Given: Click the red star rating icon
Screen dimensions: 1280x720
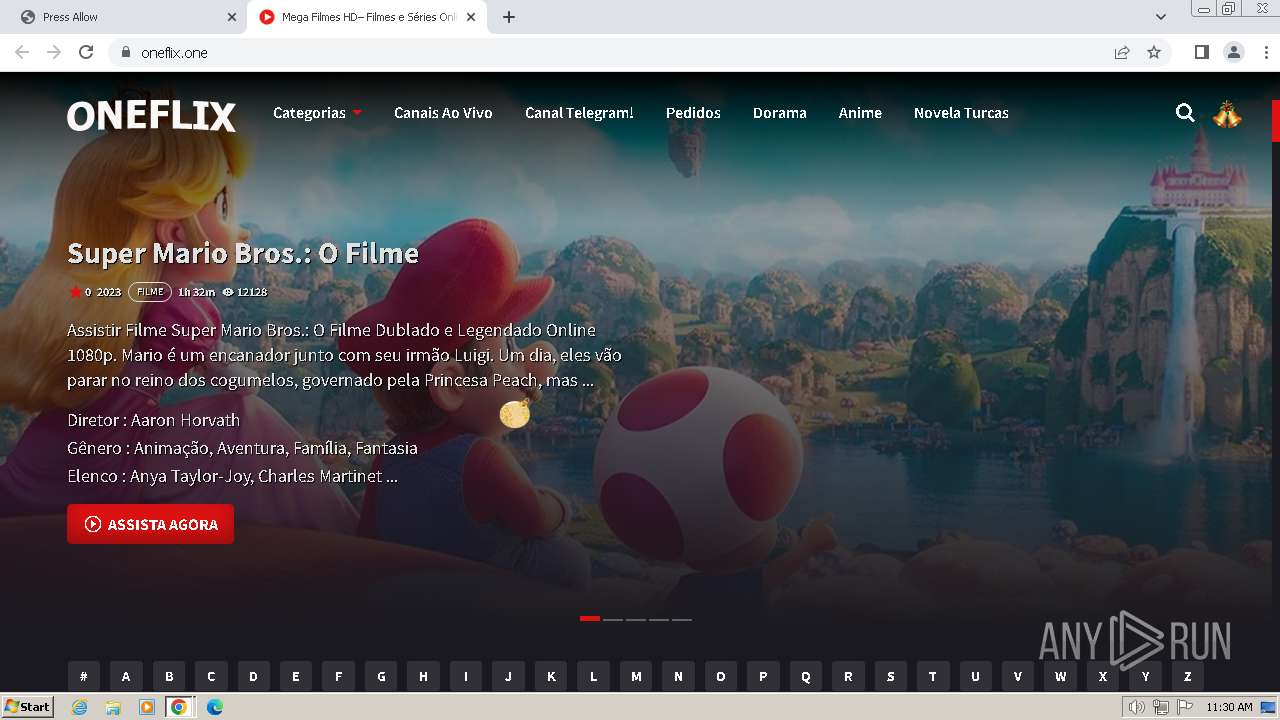Looking at the screenshot, I should click(x=75, y=292).
